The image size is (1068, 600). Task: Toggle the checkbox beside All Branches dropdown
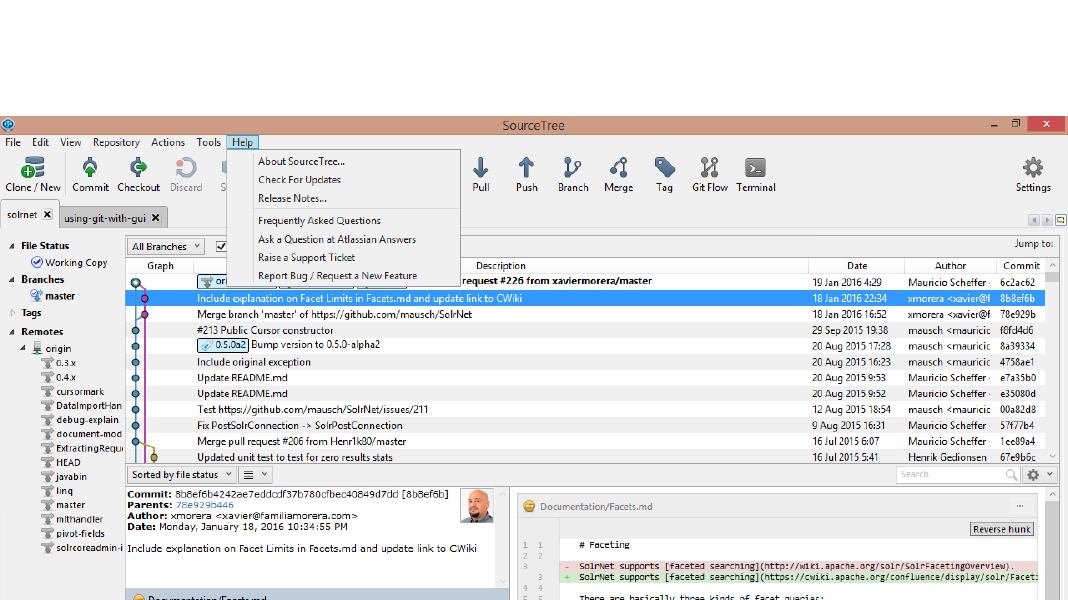pyautogui.click(x=221, y=246)
